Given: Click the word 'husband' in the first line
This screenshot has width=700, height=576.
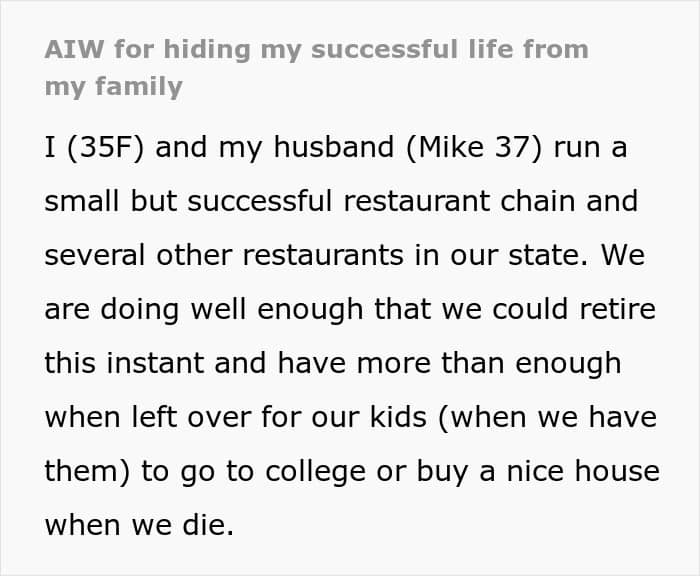Looking at the screenshot, I should click(x=334, y=147).
